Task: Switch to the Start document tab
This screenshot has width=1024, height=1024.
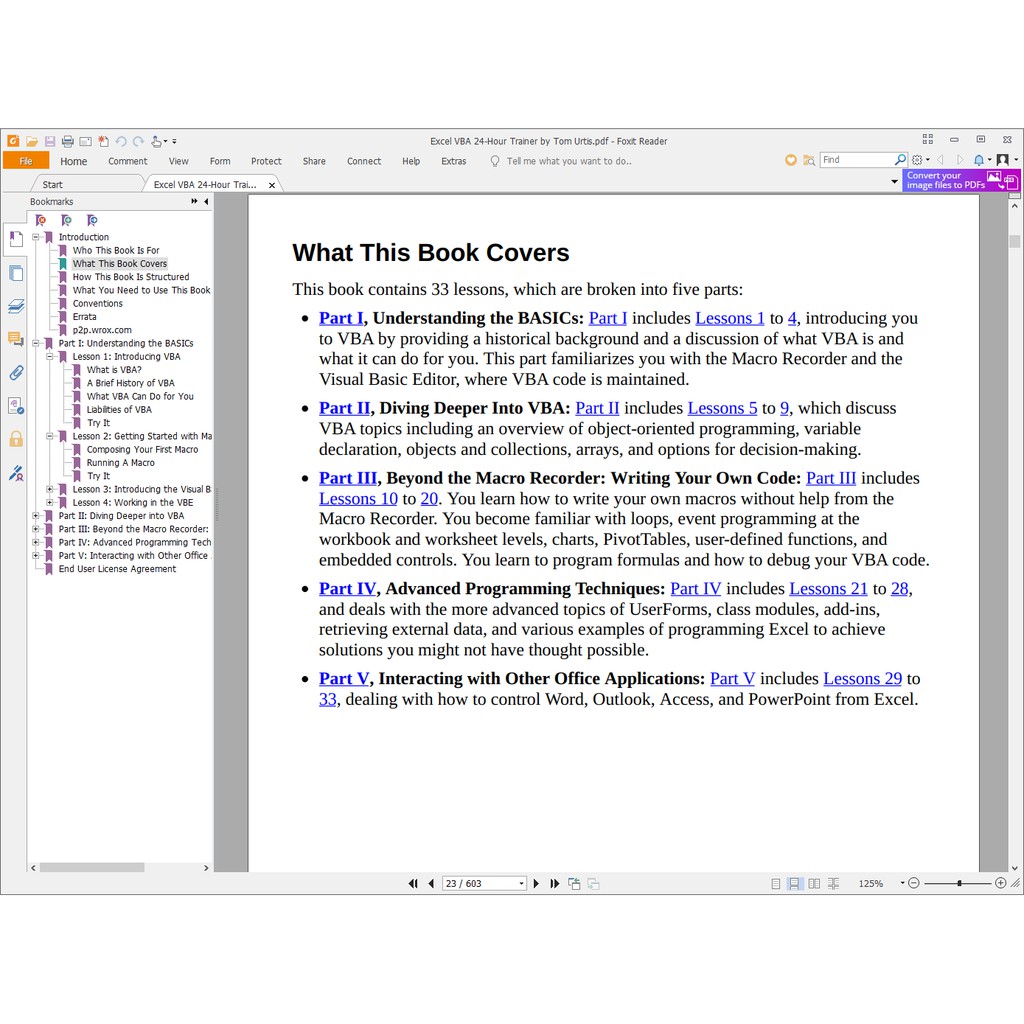Action: pos(52,185)
